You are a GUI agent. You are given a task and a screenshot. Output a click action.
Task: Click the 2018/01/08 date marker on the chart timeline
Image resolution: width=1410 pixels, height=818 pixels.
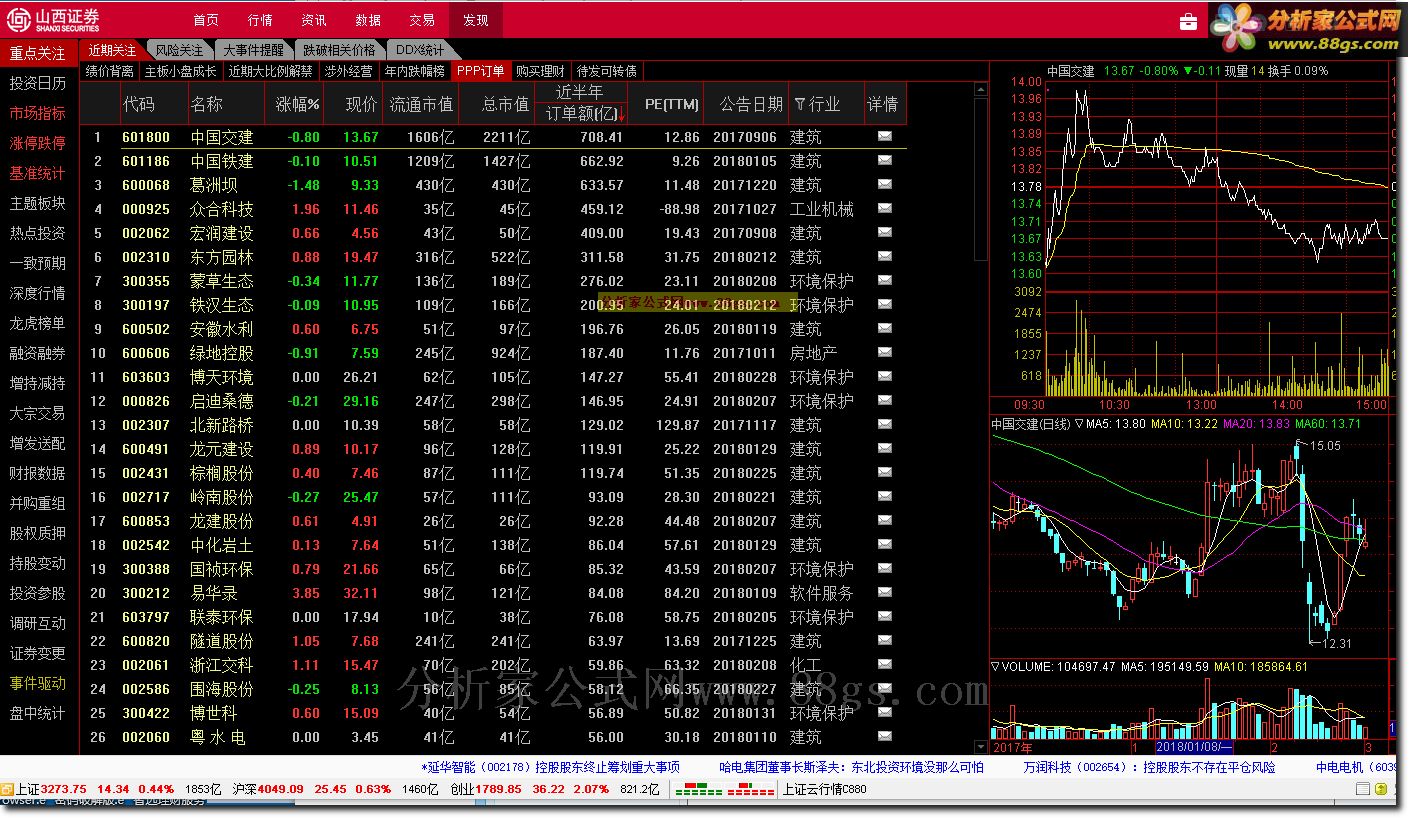click(1193, 747)
